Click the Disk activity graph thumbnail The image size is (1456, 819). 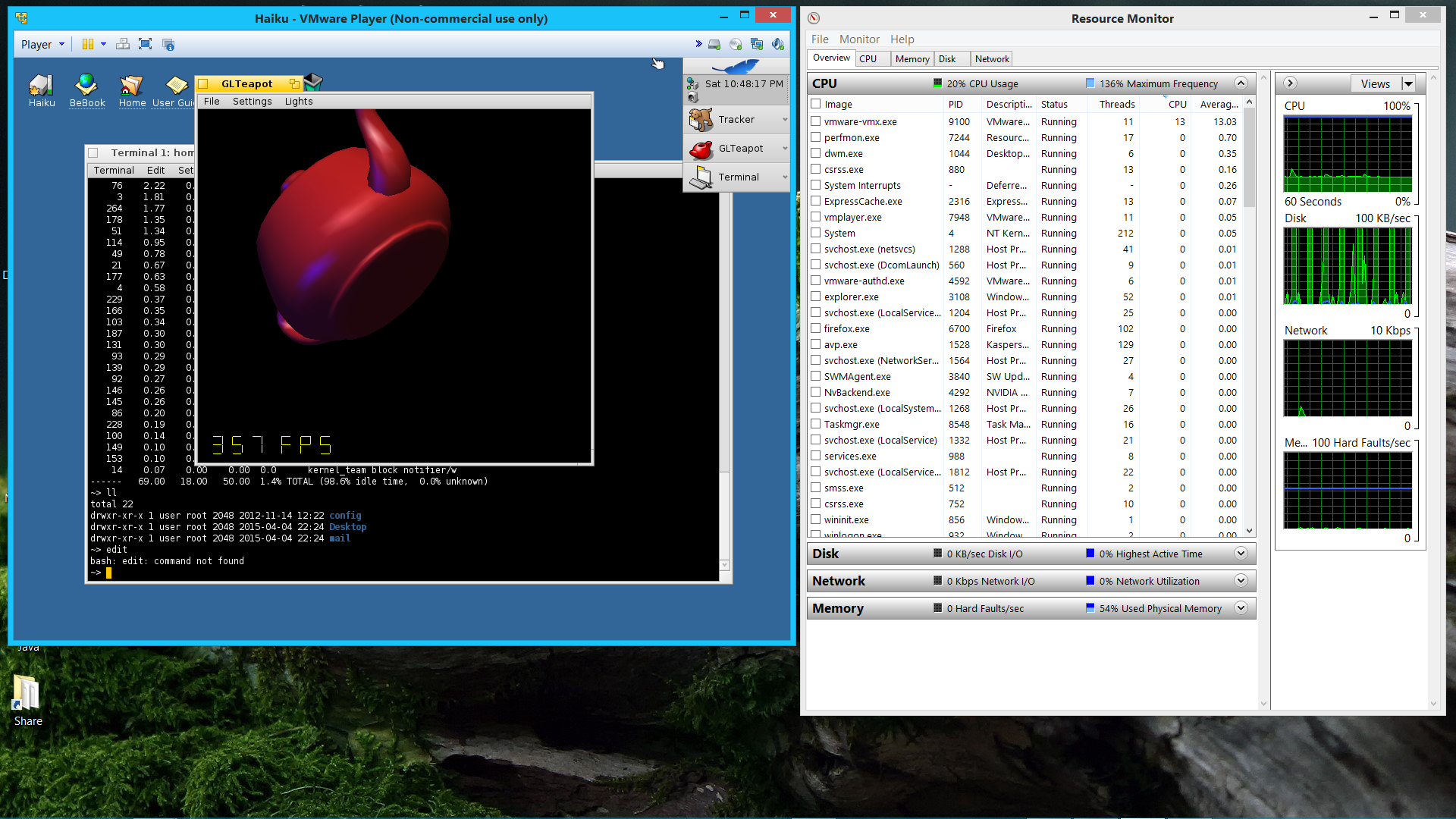click(x=1348, y=265)
